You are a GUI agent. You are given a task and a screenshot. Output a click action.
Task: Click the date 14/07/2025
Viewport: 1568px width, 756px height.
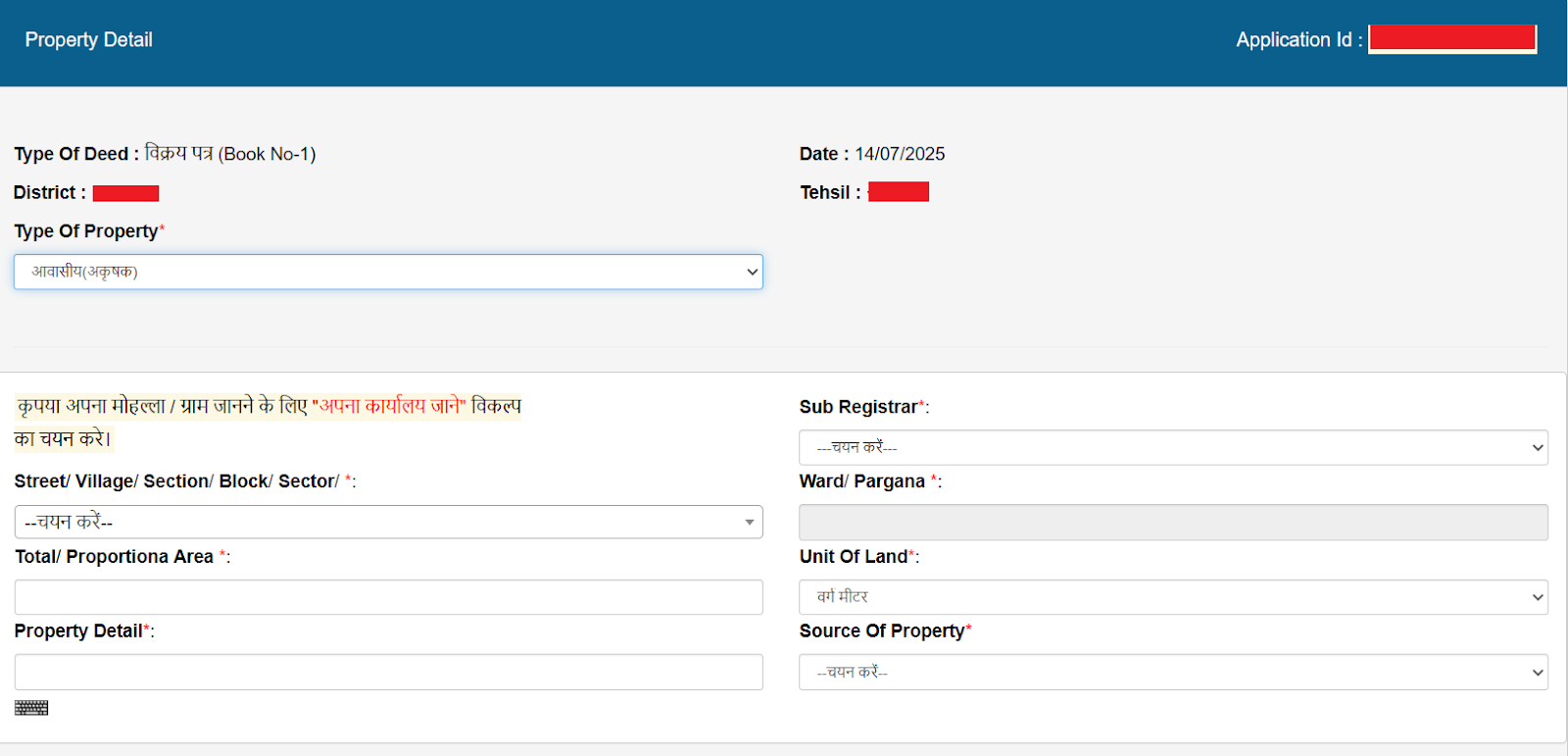(x=900, y=154)
